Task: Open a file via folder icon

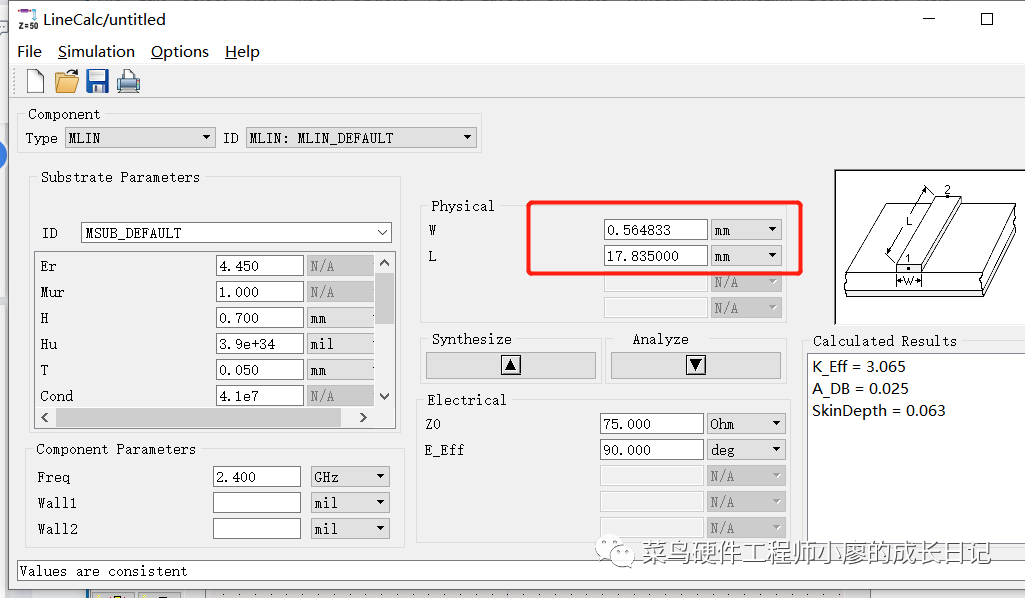Action: pos(67,82)
